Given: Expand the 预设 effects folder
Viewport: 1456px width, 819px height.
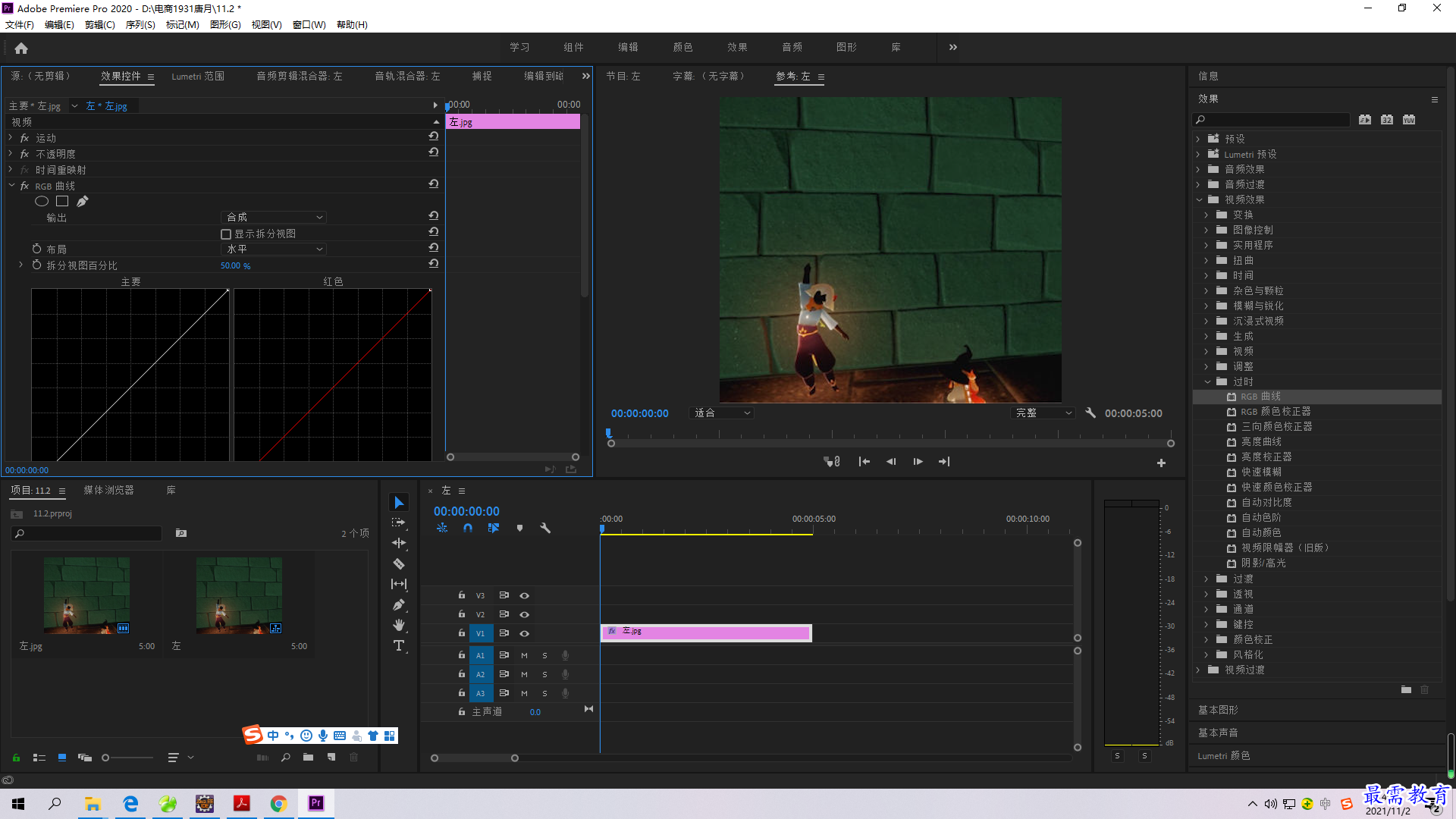Looking at the screenshot, I should pyautogui.click(x=1199, y=139).
